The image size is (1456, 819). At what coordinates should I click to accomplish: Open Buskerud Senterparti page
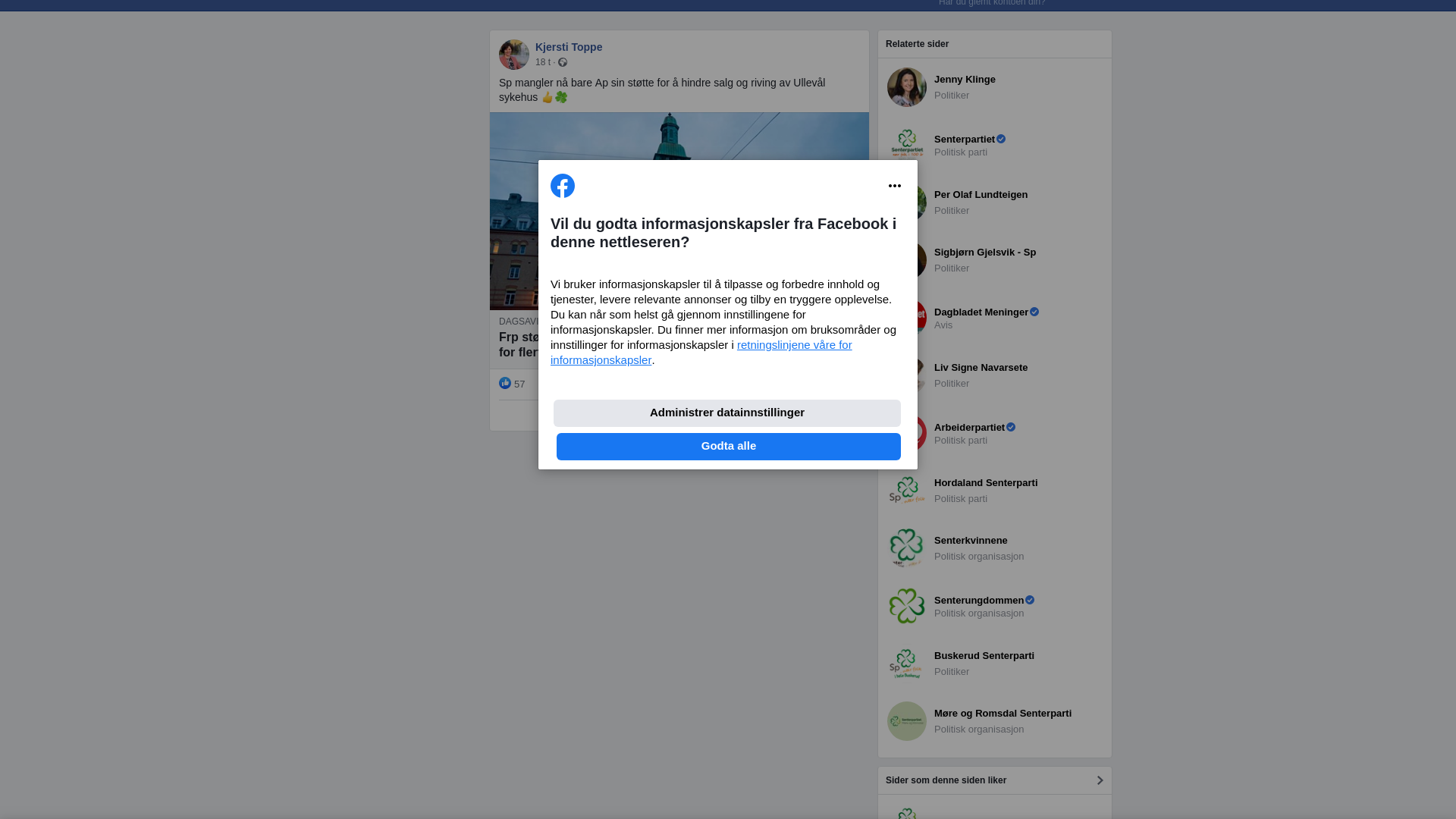pos(984,656)
